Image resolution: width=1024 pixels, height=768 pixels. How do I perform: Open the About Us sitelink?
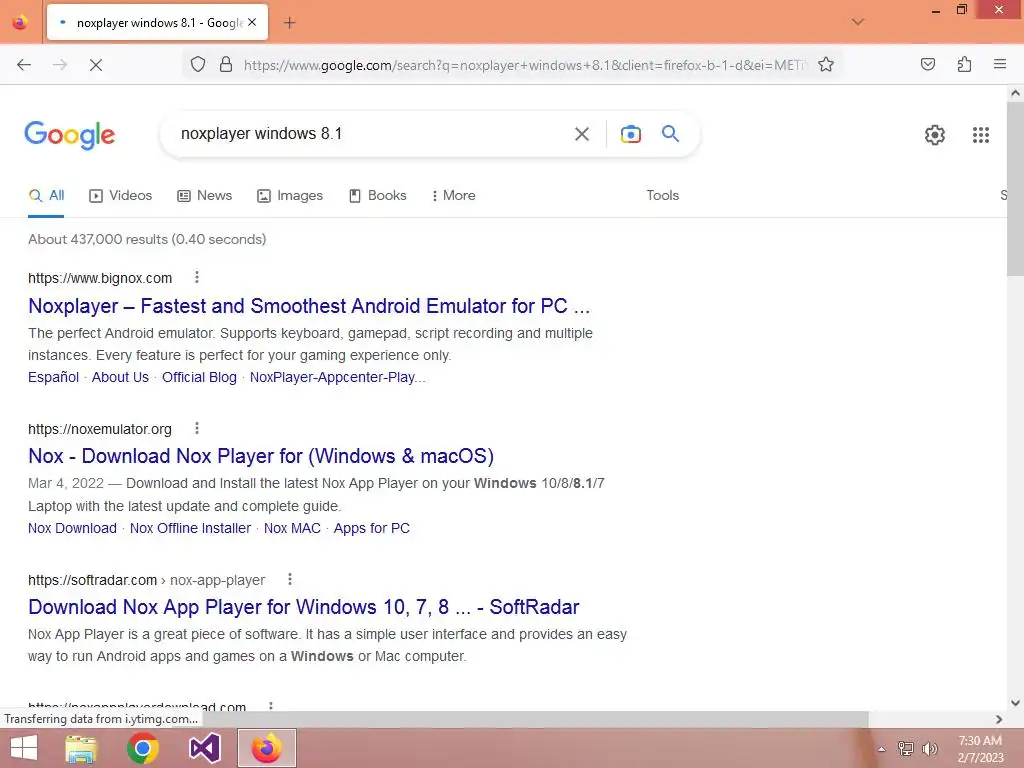click(x=120, y=377)
